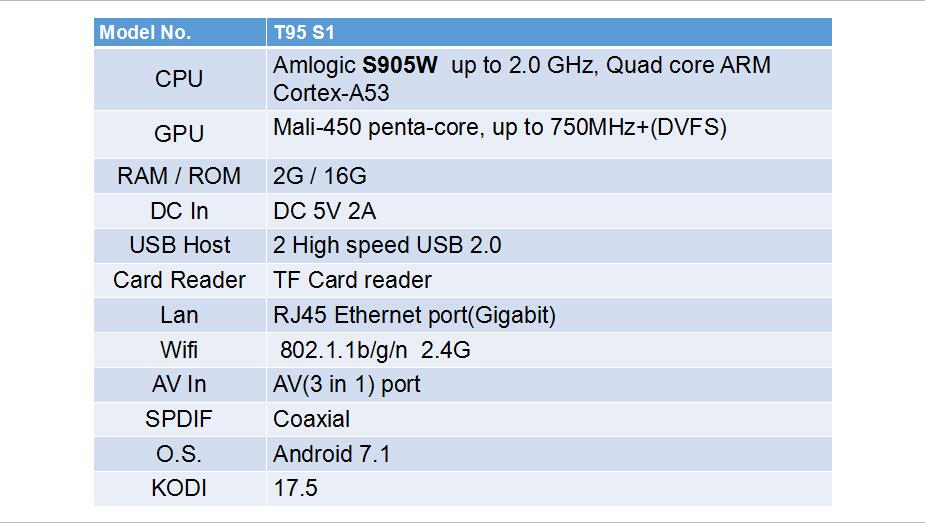Click the Wifi row label
This screenshot has height=523, width=925.
pyautogui.click(x=179, y=350)
